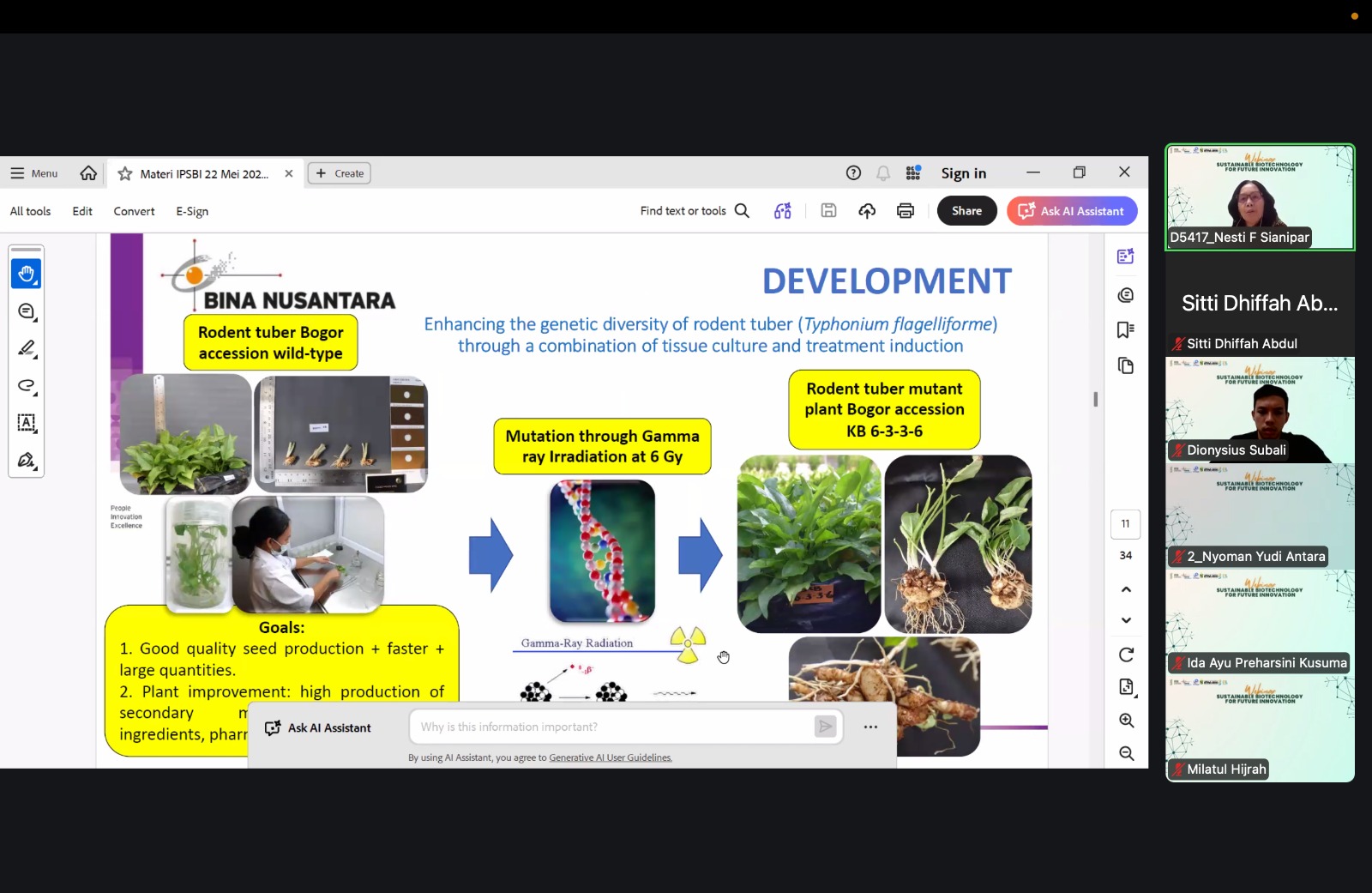Screen dimensions: 1372x893
Task: Zoom in using magnifier plus icon
Action: (x=1126, y=721)
